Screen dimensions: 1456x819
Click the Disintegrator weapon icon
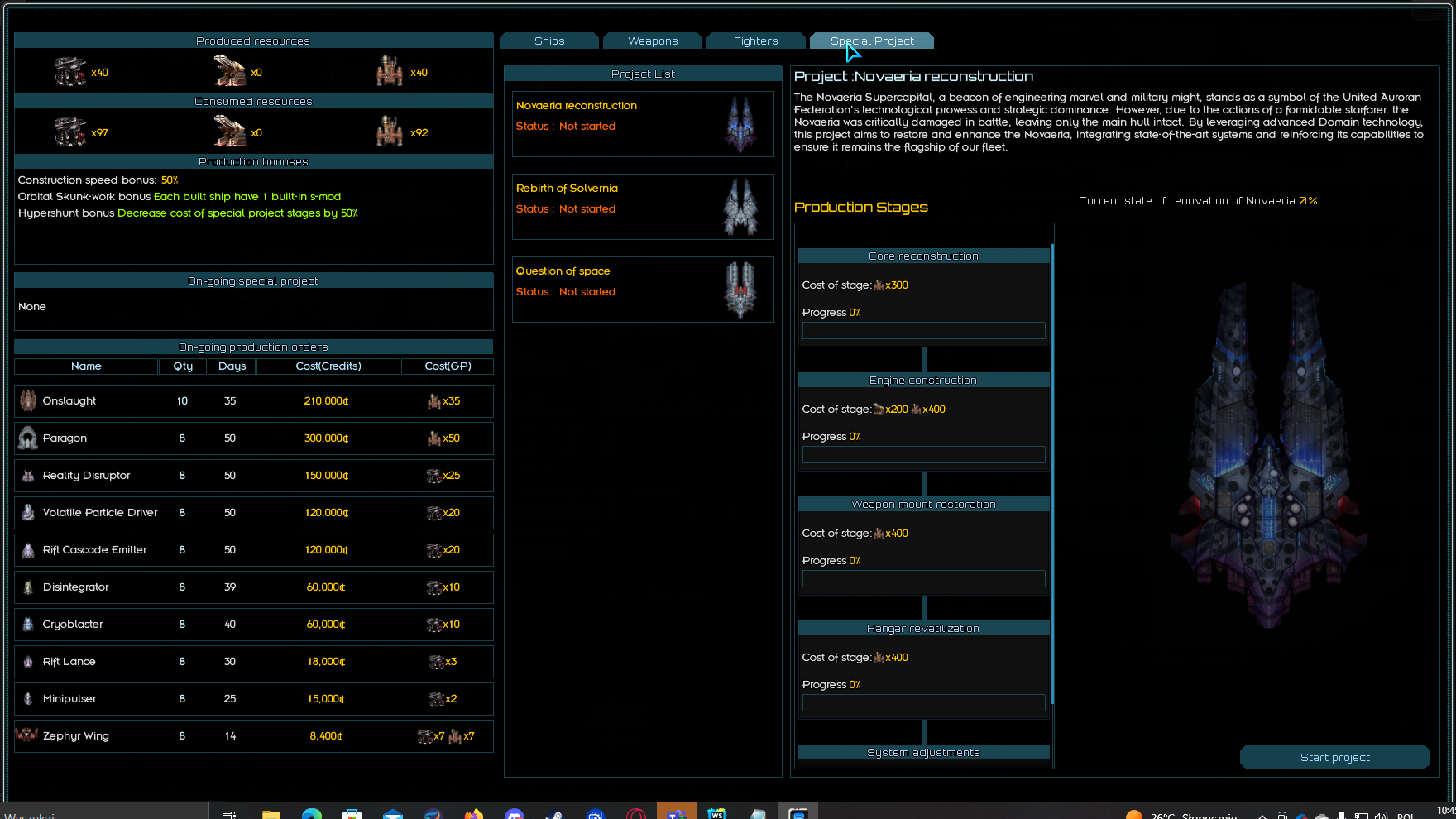coord(28,587)
